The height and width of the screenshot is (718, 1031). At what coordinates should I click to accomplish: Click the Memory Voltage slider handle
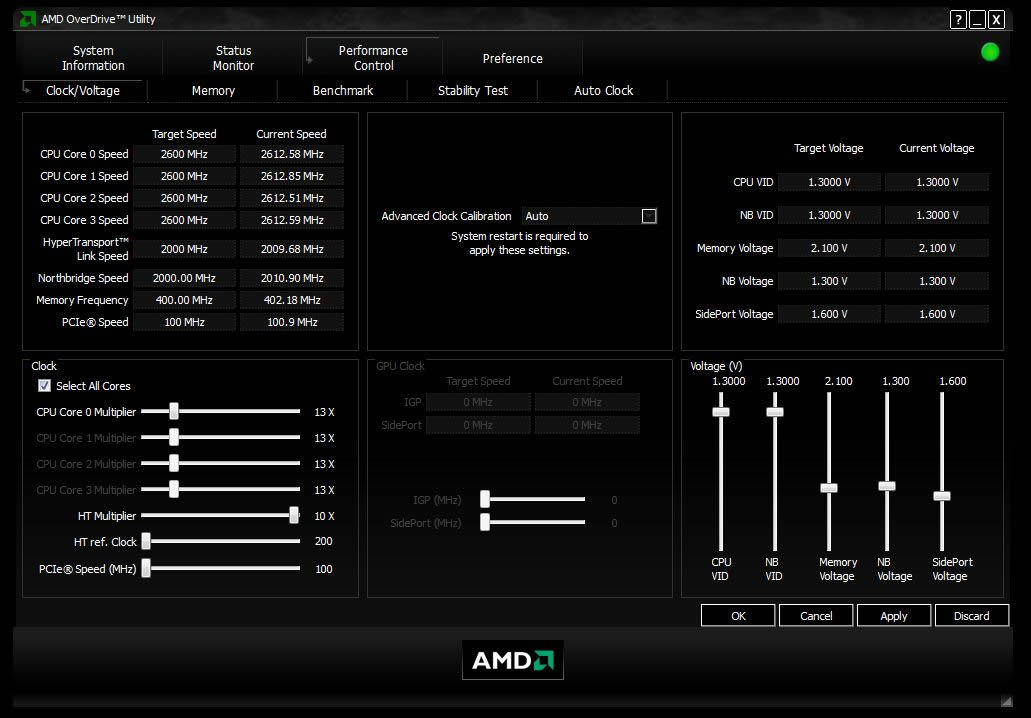[828, 488]
